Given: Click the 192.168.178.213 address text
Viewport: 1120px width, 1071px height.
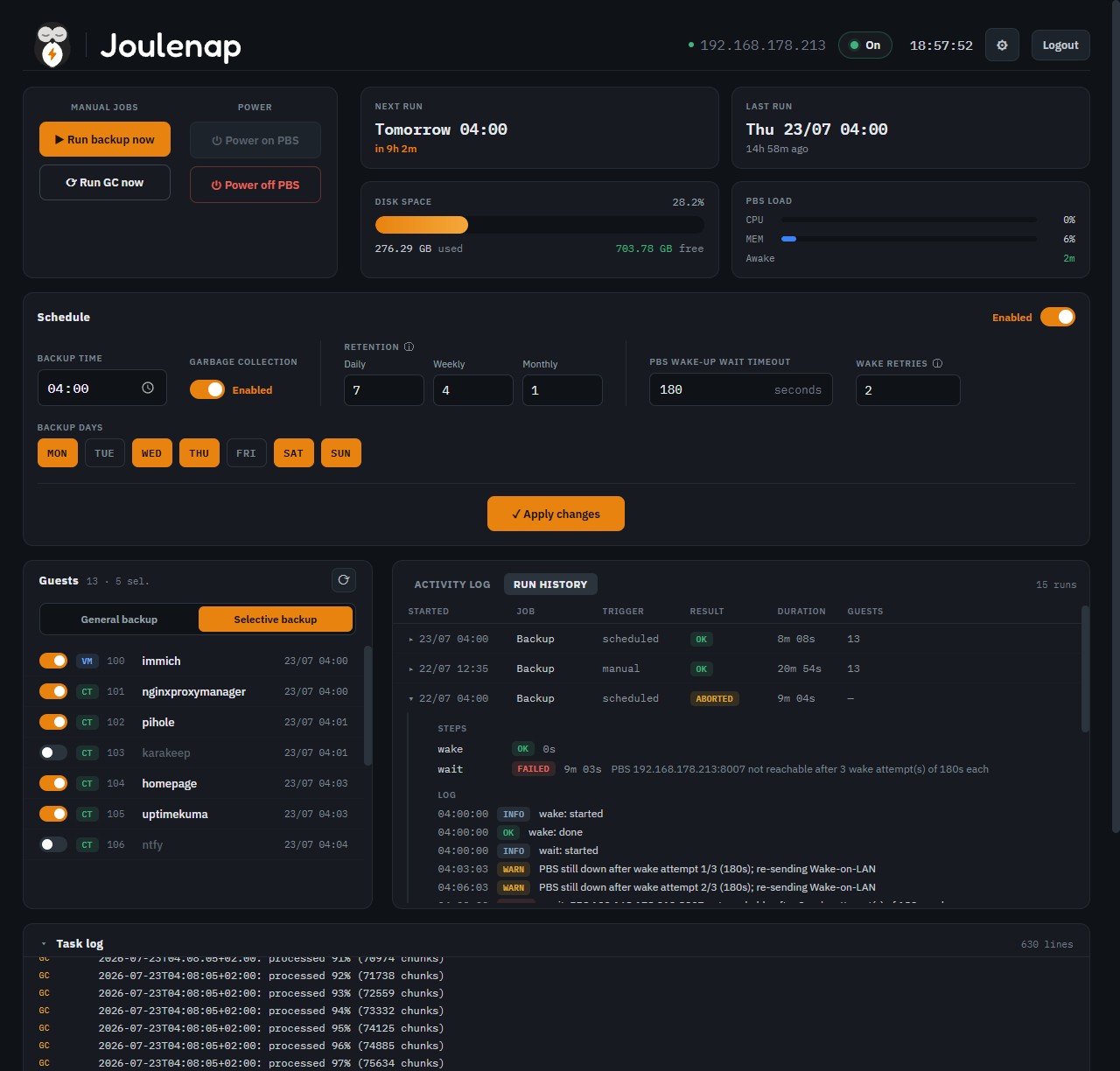Looking at the screenshot, I should (x=763, y=45).
